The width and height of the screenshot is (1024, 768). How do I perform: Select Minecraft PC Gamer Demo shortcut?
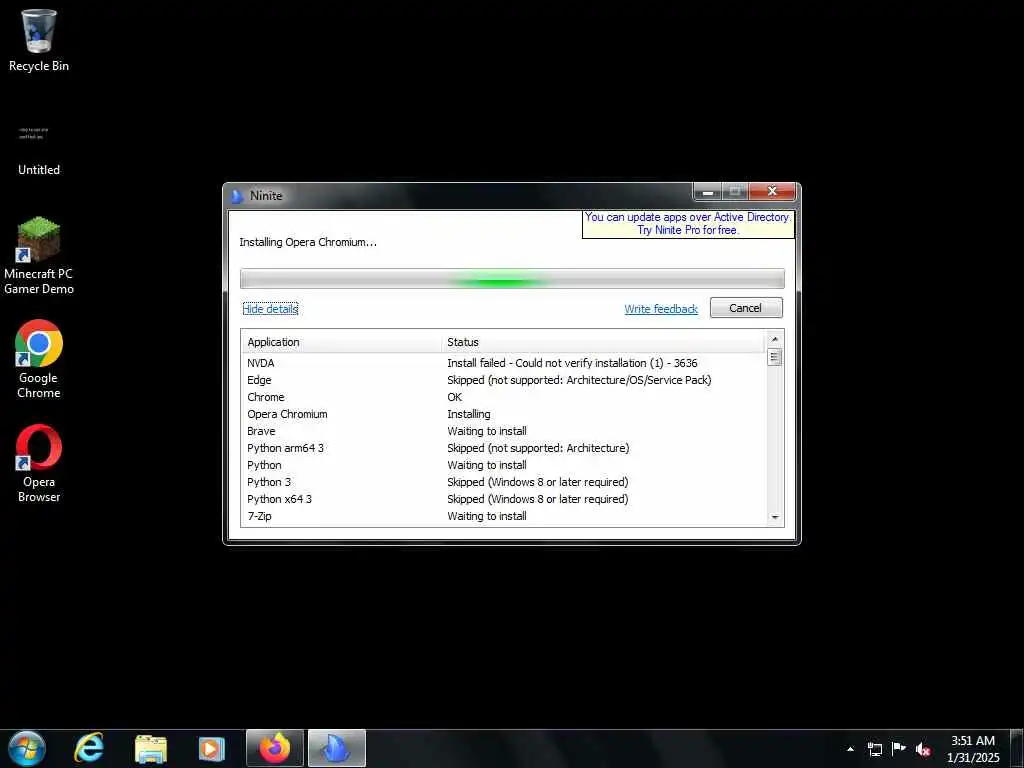[39, 256]
